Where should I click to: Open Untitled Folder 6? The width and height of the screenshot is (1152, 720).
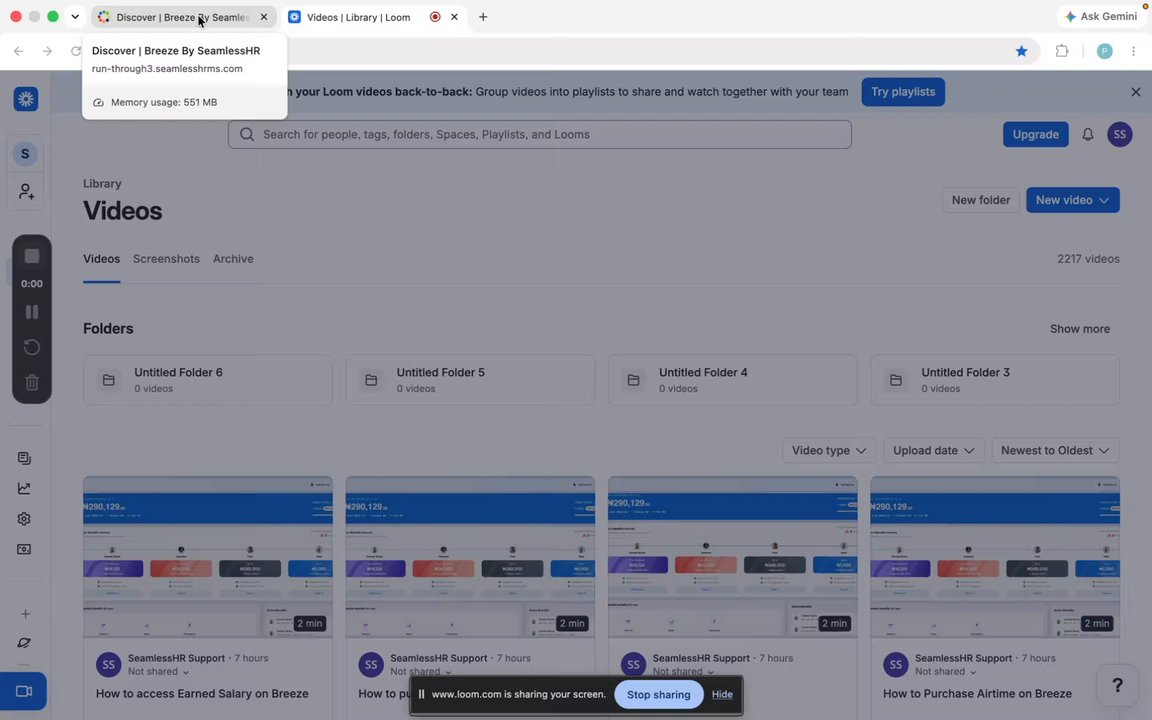[x=207, y=380]
